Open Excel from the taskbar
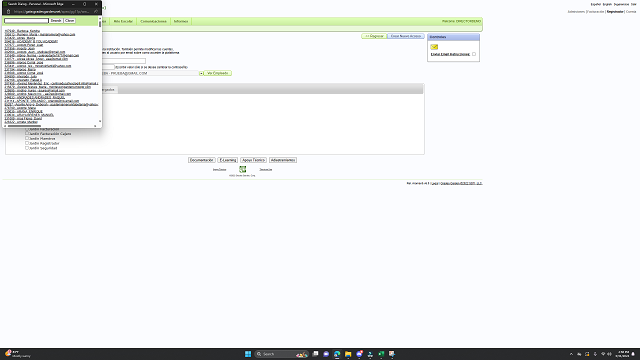This screenshot has width=640, height=360. pos(381,354)
